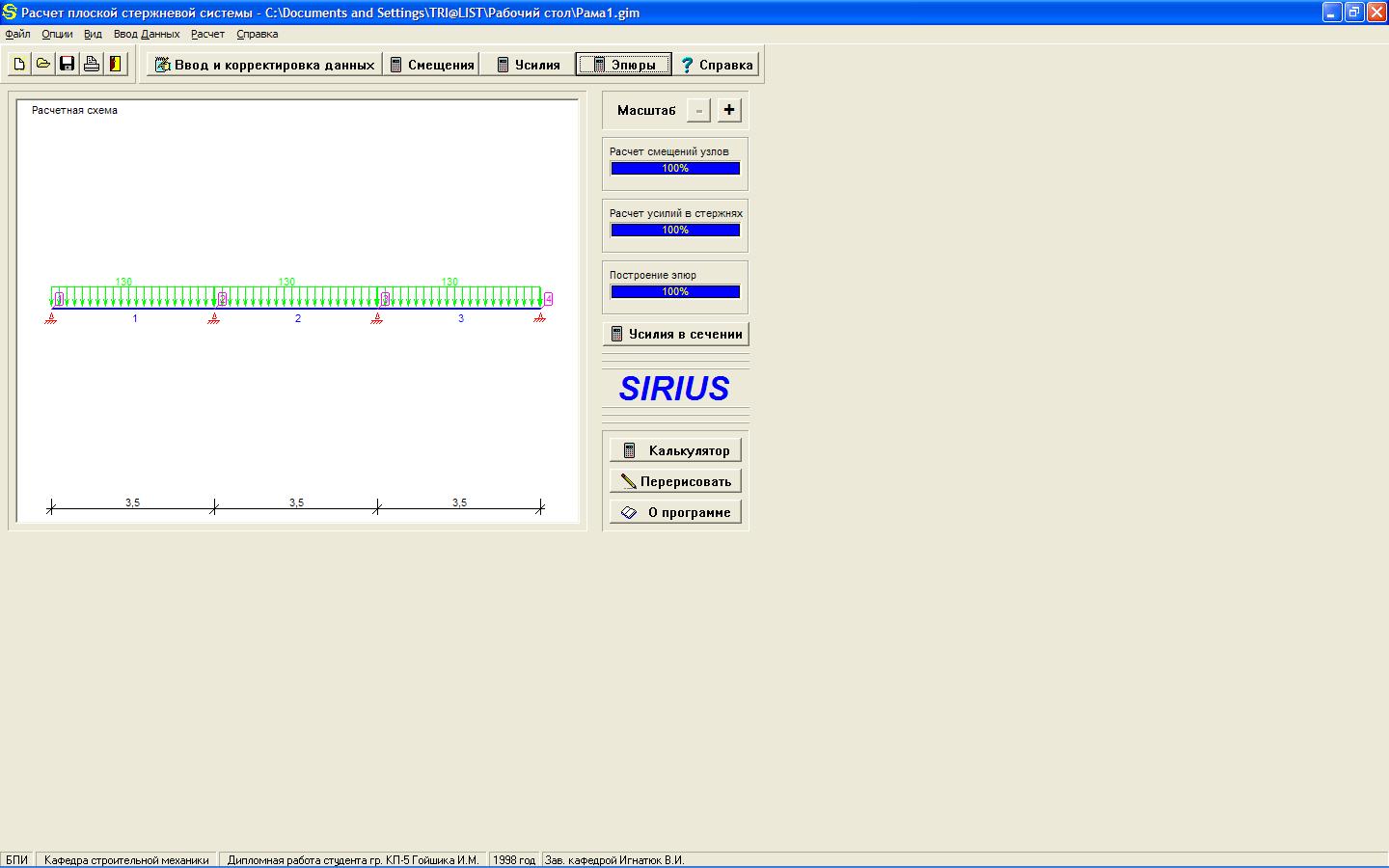Click node 4 marker on the beam
The width and height of the screenshot is (1389, 868).
(x=548, y=299)
